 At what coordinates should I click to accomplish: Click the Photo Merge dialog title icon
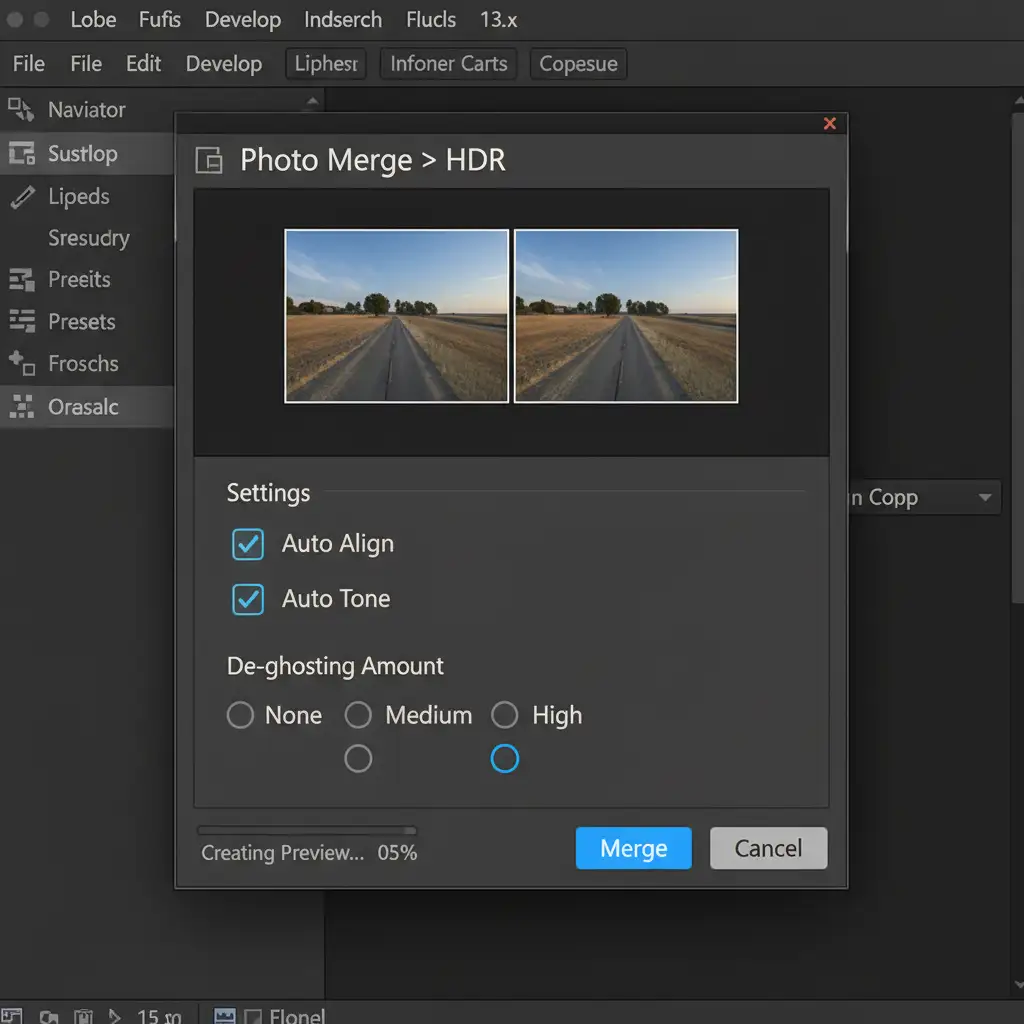coord(209,161)
